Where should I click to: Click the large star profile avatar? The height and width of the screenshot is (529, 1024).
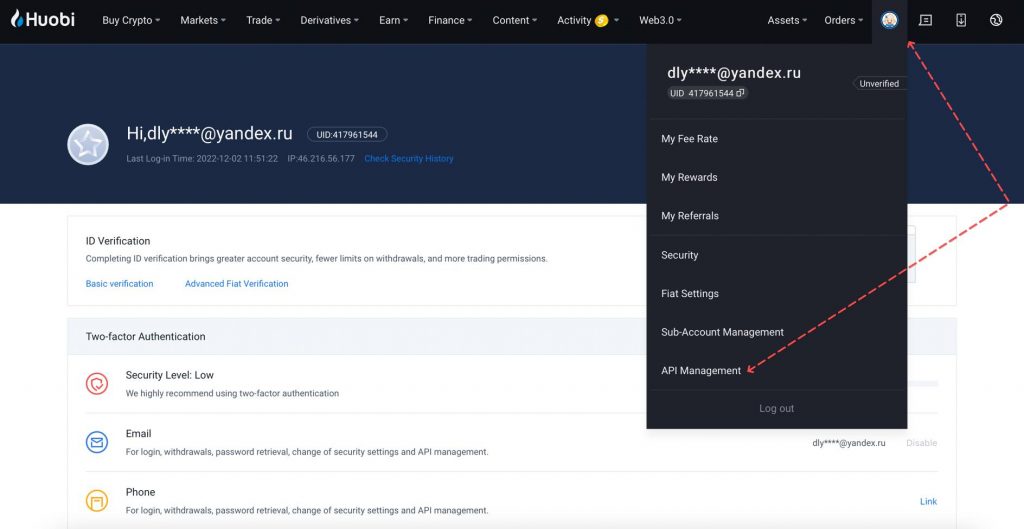pos(88,145)
